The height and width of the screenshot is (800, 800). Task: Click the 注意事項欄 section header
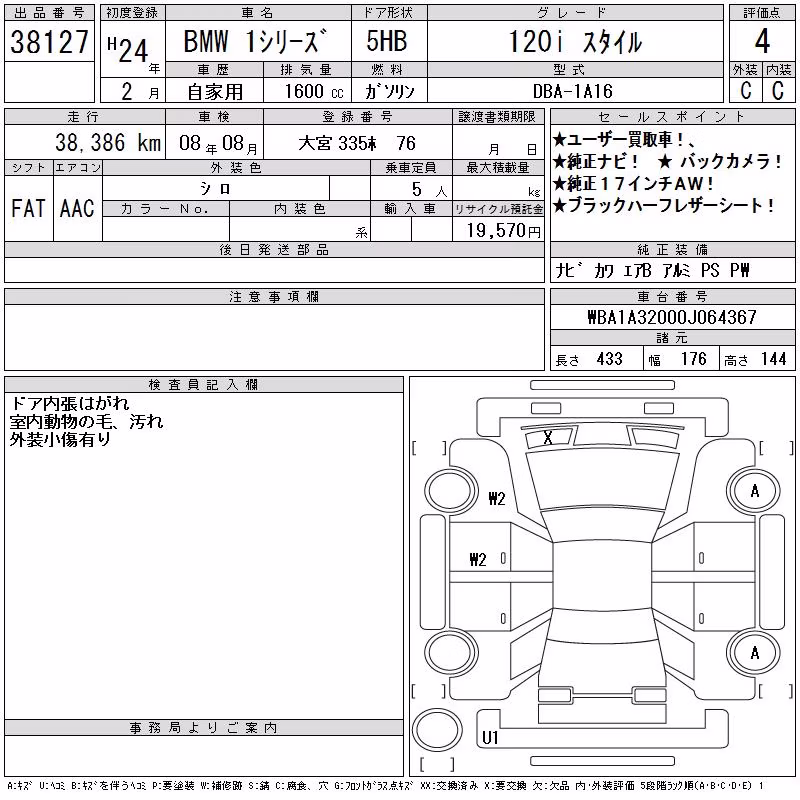click(x=274, y=296)
